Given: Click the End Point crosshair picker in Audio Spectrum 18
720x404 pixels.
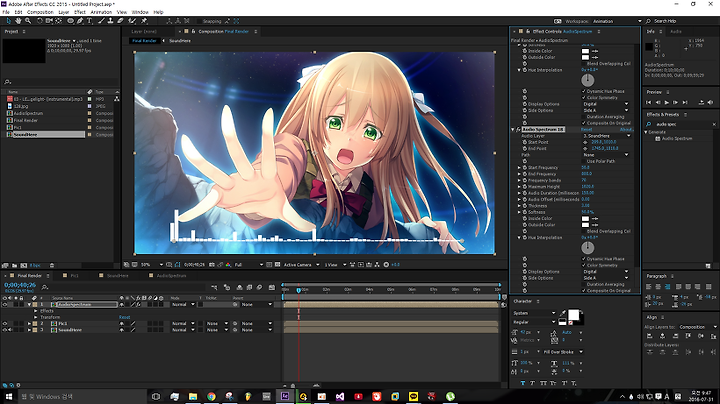Looking at the screenshot, I should [x=585, y=149].
